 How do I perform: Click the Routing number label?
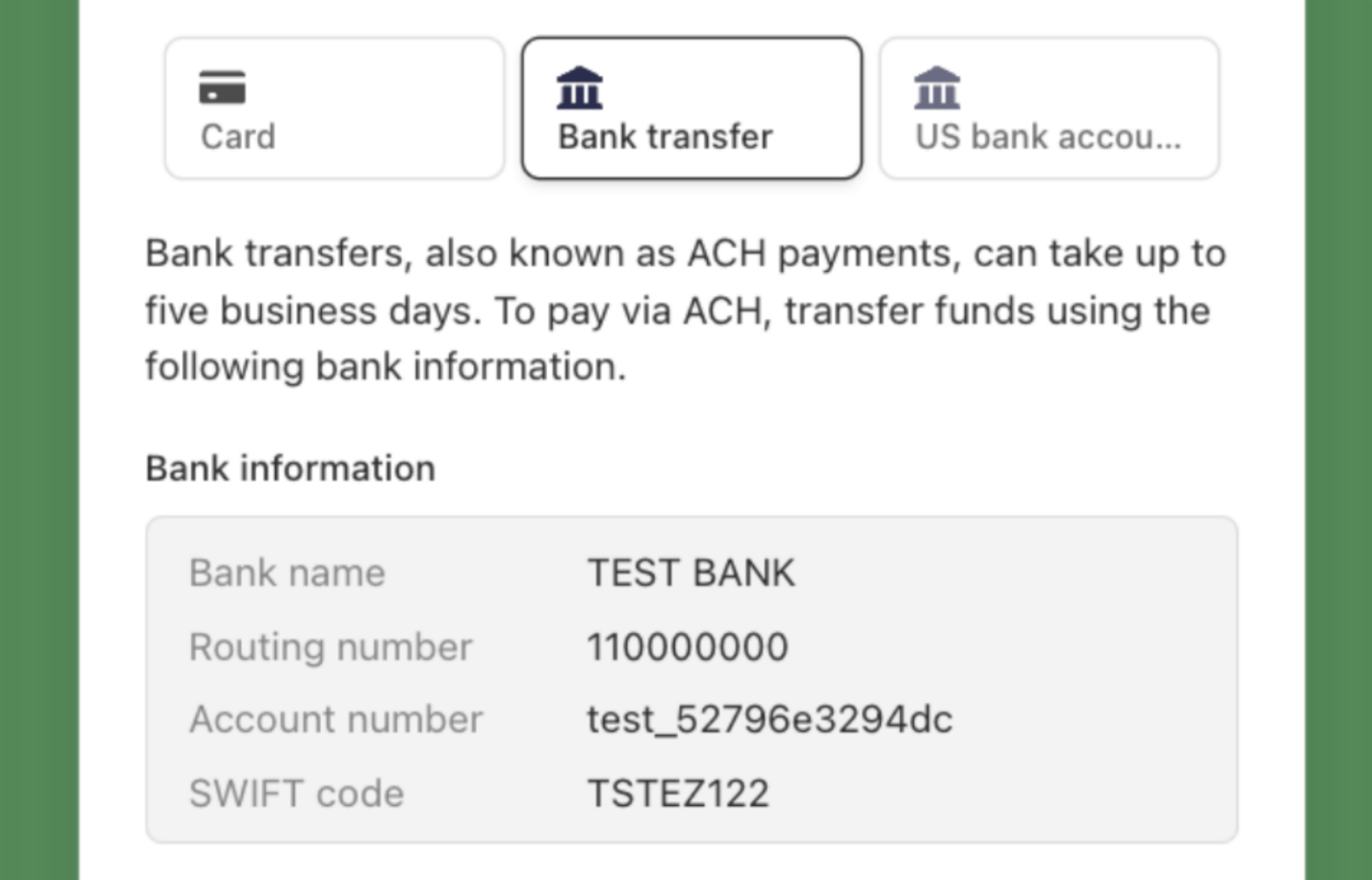click(330, 646)
